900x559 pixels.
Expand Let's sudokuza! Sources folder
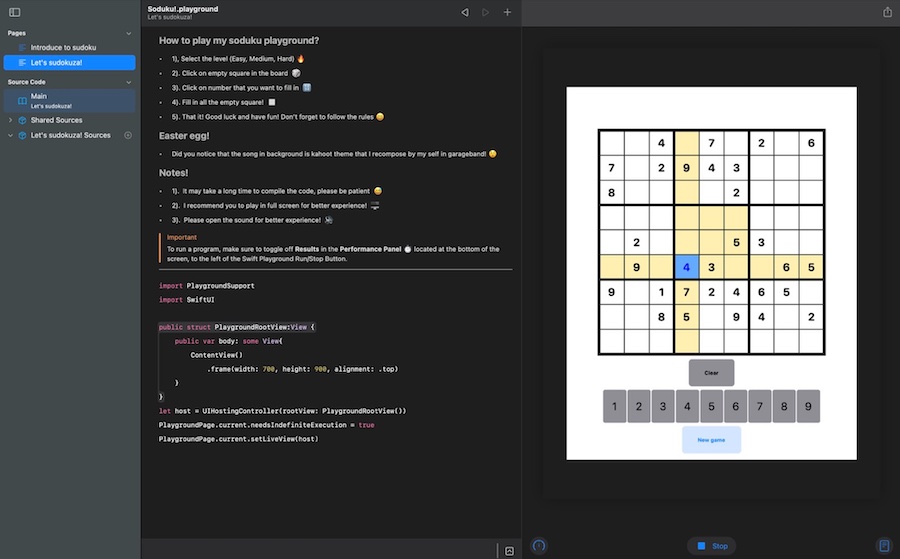click(10, 135)
